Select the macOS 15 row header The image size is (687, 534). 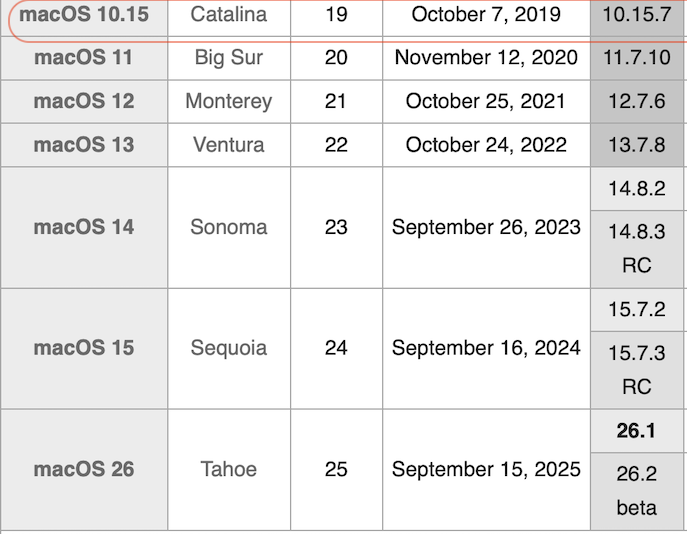tap(84, 348)
